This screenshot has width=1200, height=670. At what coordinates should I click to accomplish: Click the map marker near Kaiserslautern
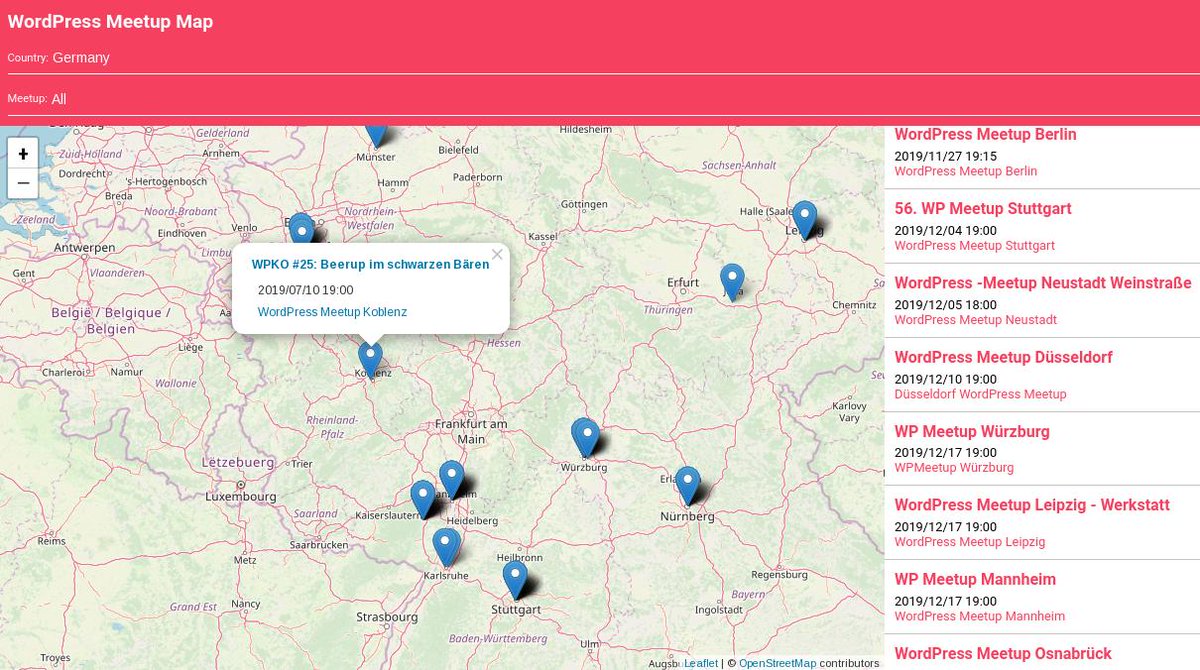[423, 499]
